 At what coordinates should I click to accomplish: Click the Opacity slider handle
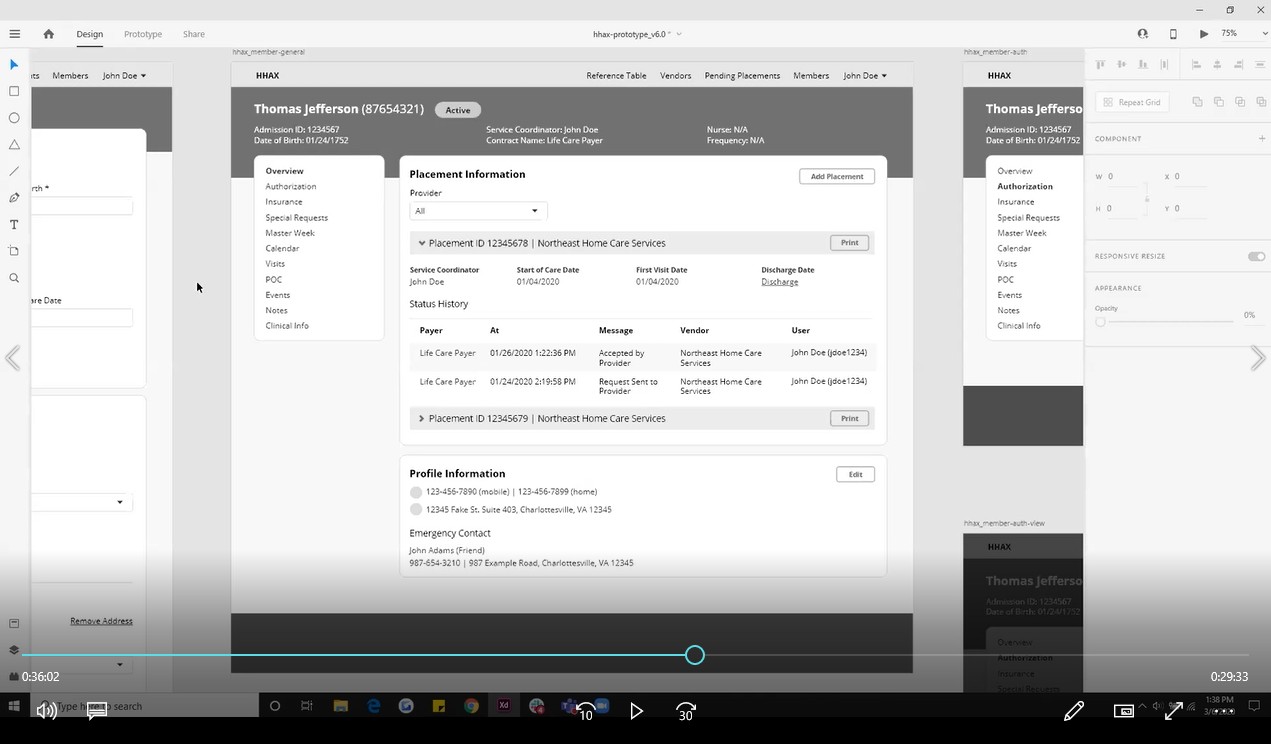point(1100,322)
